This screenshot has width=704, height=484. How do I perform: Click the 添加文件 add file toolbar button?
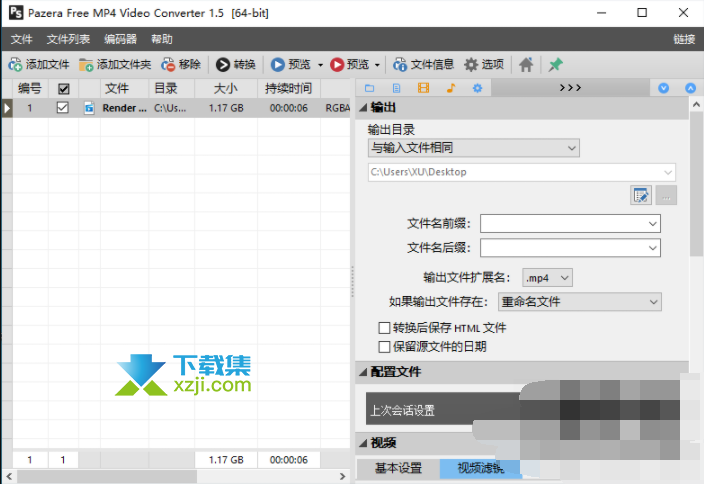[39, 65]
